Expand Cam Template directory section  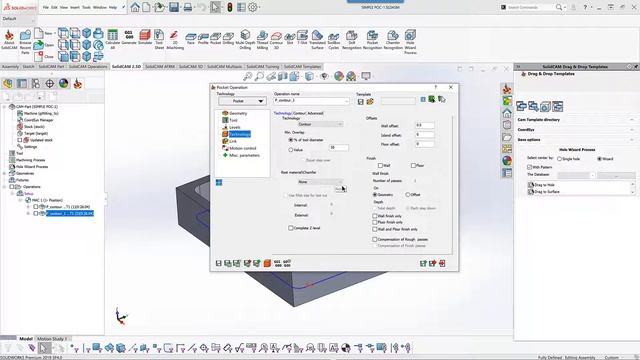click(632, 120)
